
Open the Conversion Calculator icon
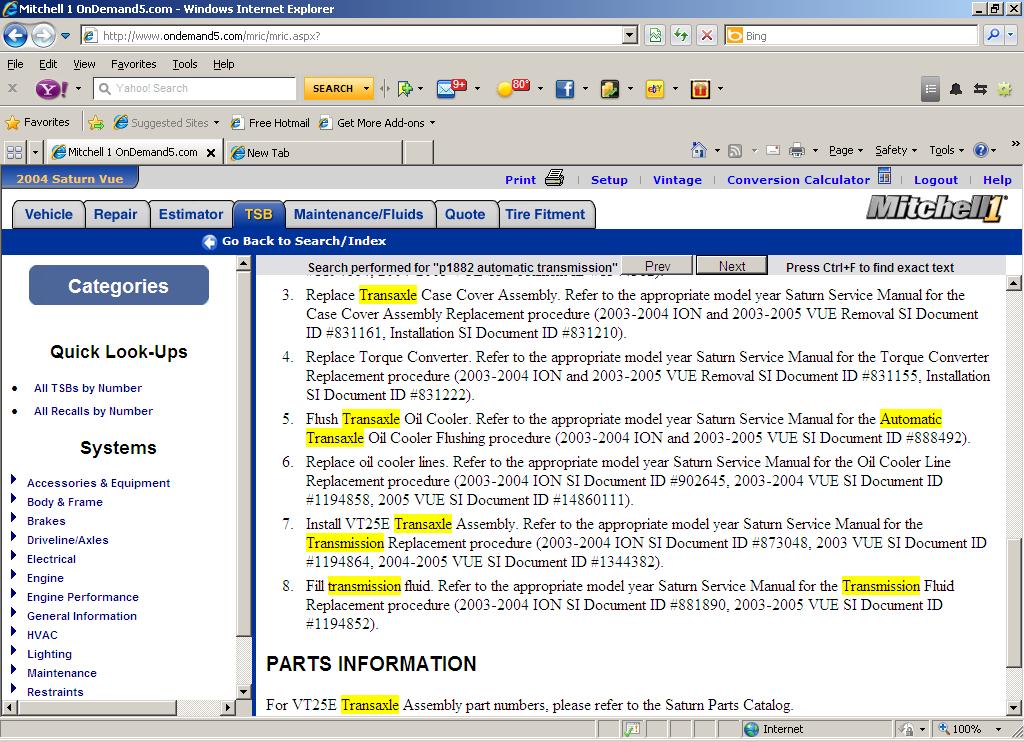(884, 177)
